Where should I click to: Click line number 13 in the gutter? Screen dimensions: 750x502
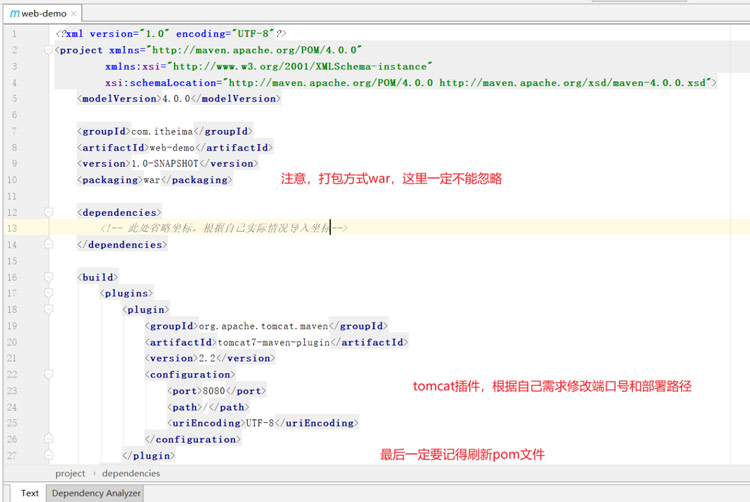pyautogui.click(x=12, y=229)
